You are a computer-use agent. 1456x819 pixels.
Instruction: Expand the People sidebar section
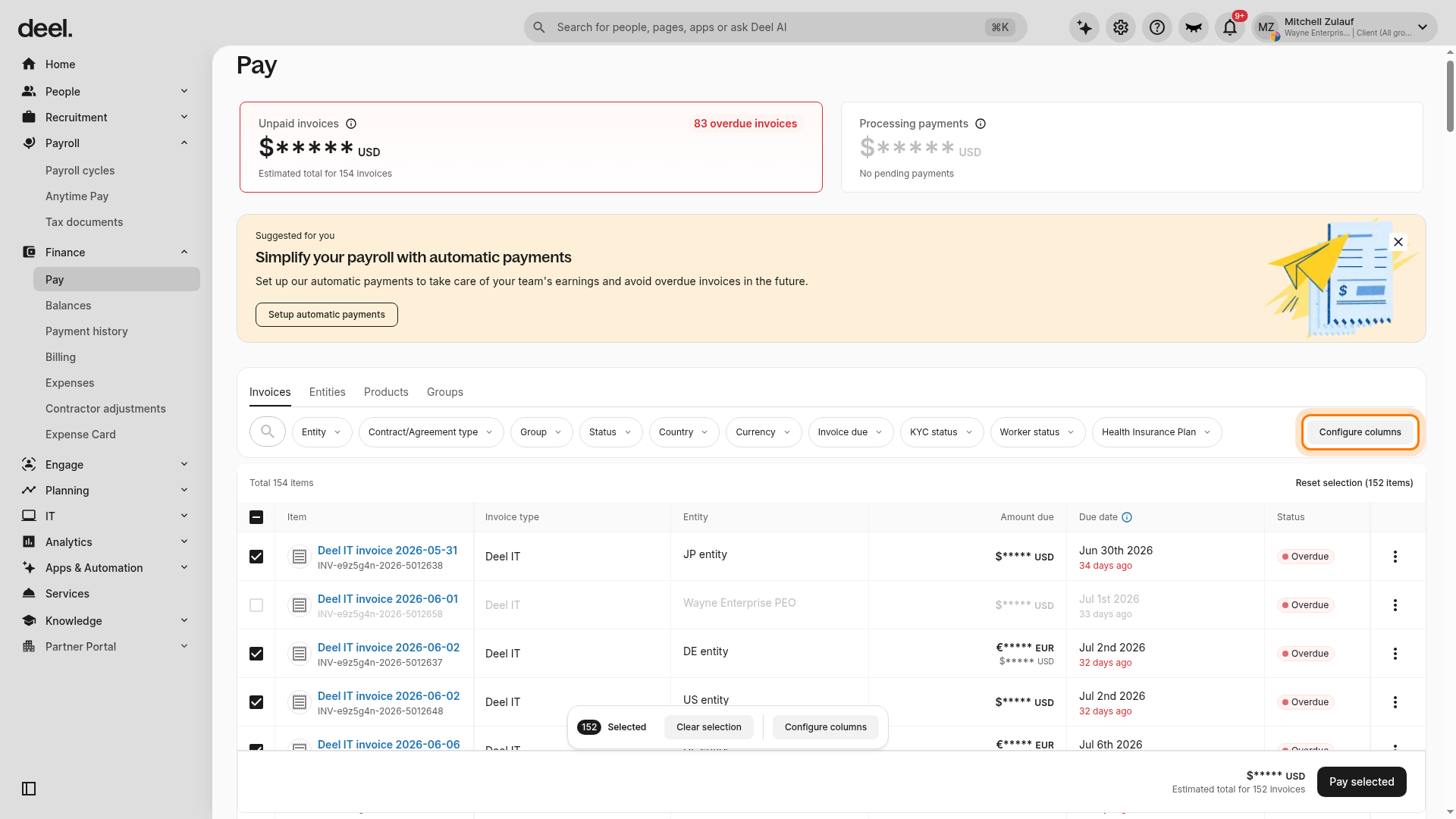[x=184, y=91]
